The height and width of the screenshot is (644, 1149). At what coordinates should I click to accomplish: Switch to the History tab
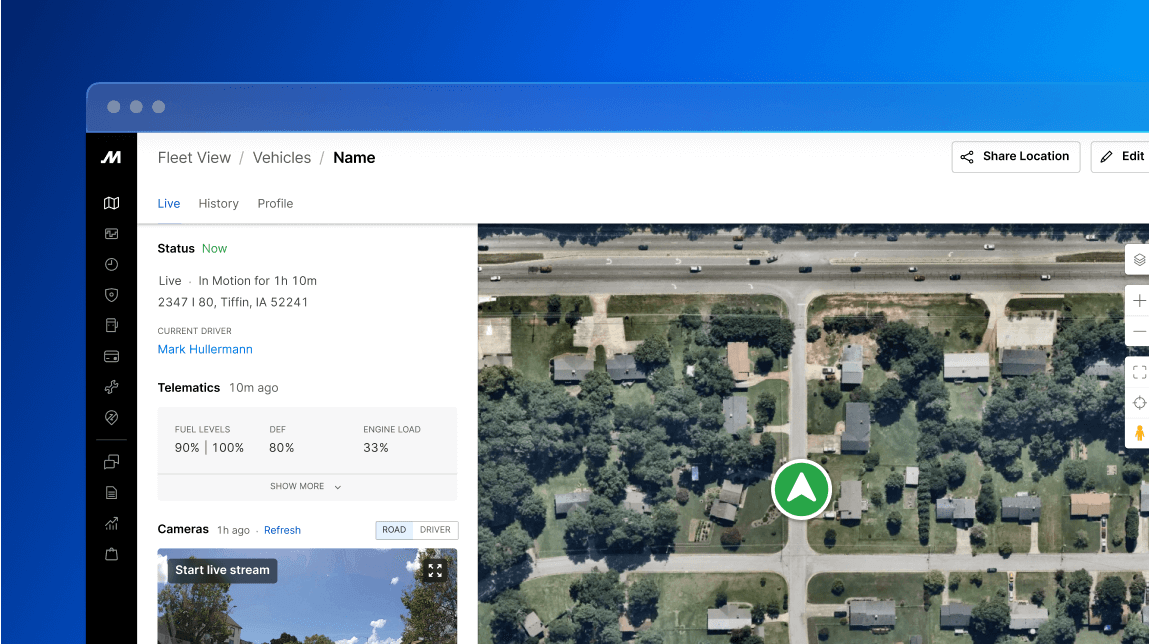pyautogui.click(x=218, y=203)
